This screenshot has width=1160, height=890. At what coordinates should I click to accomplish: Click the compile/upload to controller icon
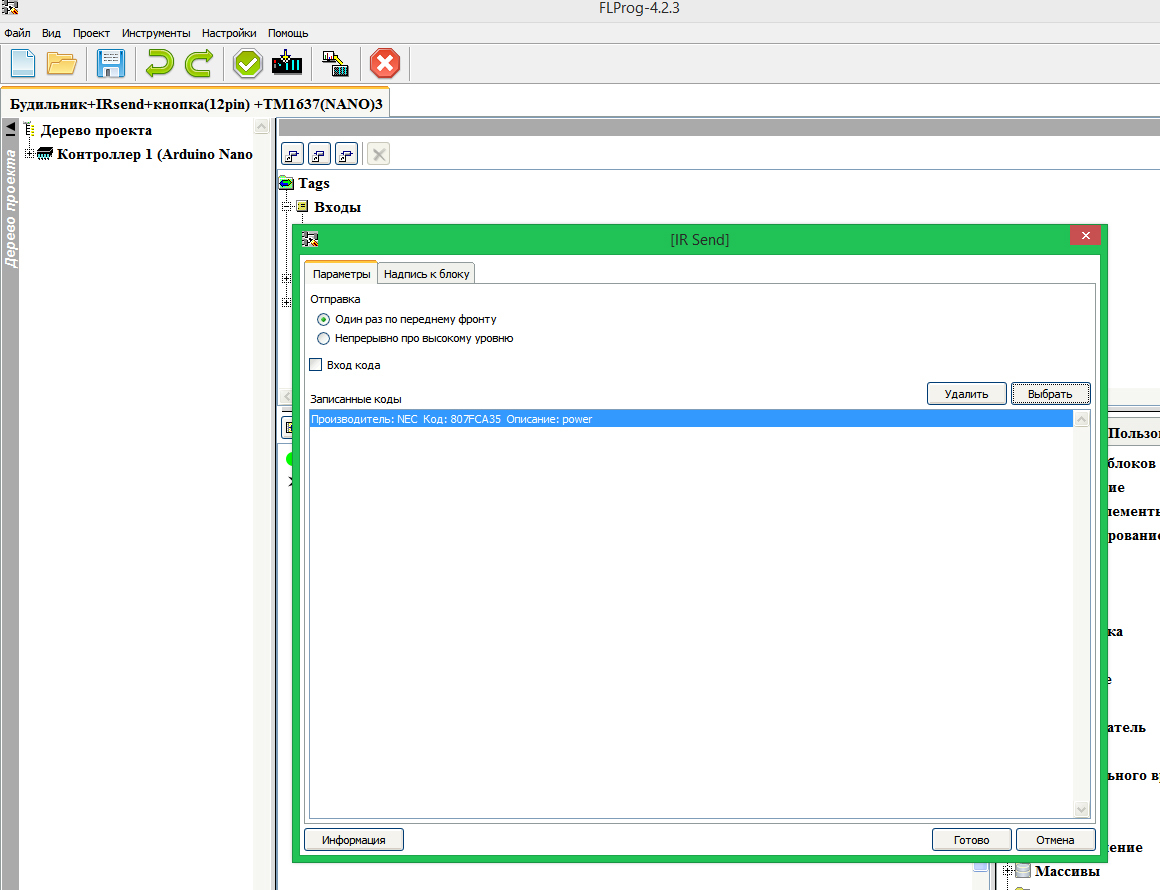click(287, 64)
